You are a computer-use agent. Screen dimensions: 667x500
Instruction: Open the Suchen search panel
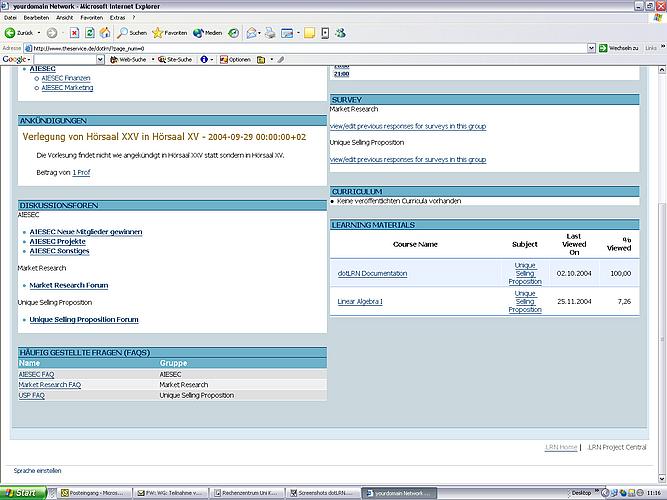pyautogui.click(x=132, y=33)
